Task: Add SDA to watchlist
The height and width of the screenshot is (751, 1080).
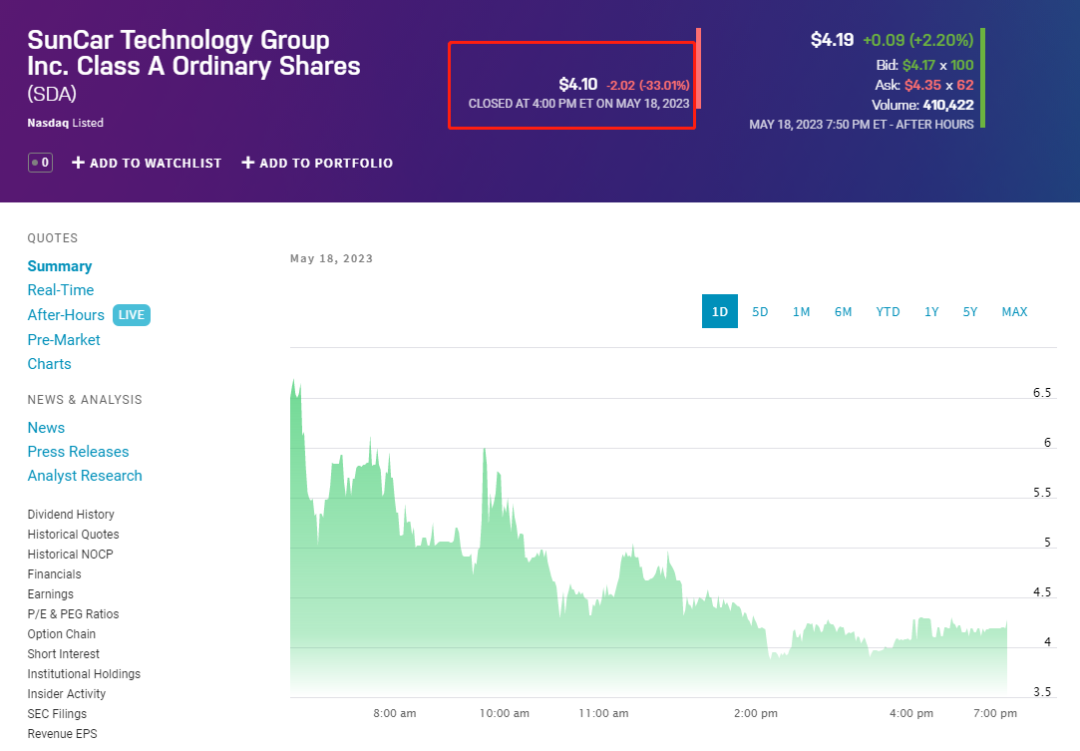Action: 147,163
